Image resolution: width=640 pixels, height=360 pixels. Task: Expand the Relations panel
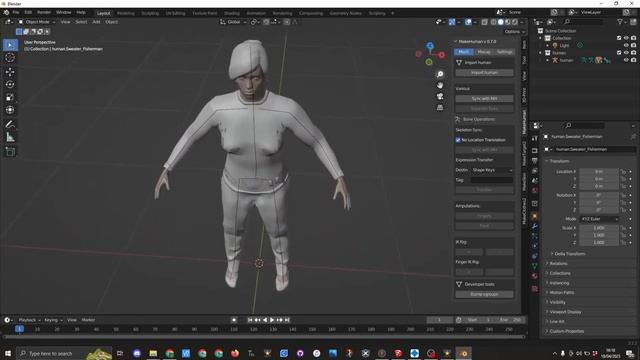[x=558, y=264]
